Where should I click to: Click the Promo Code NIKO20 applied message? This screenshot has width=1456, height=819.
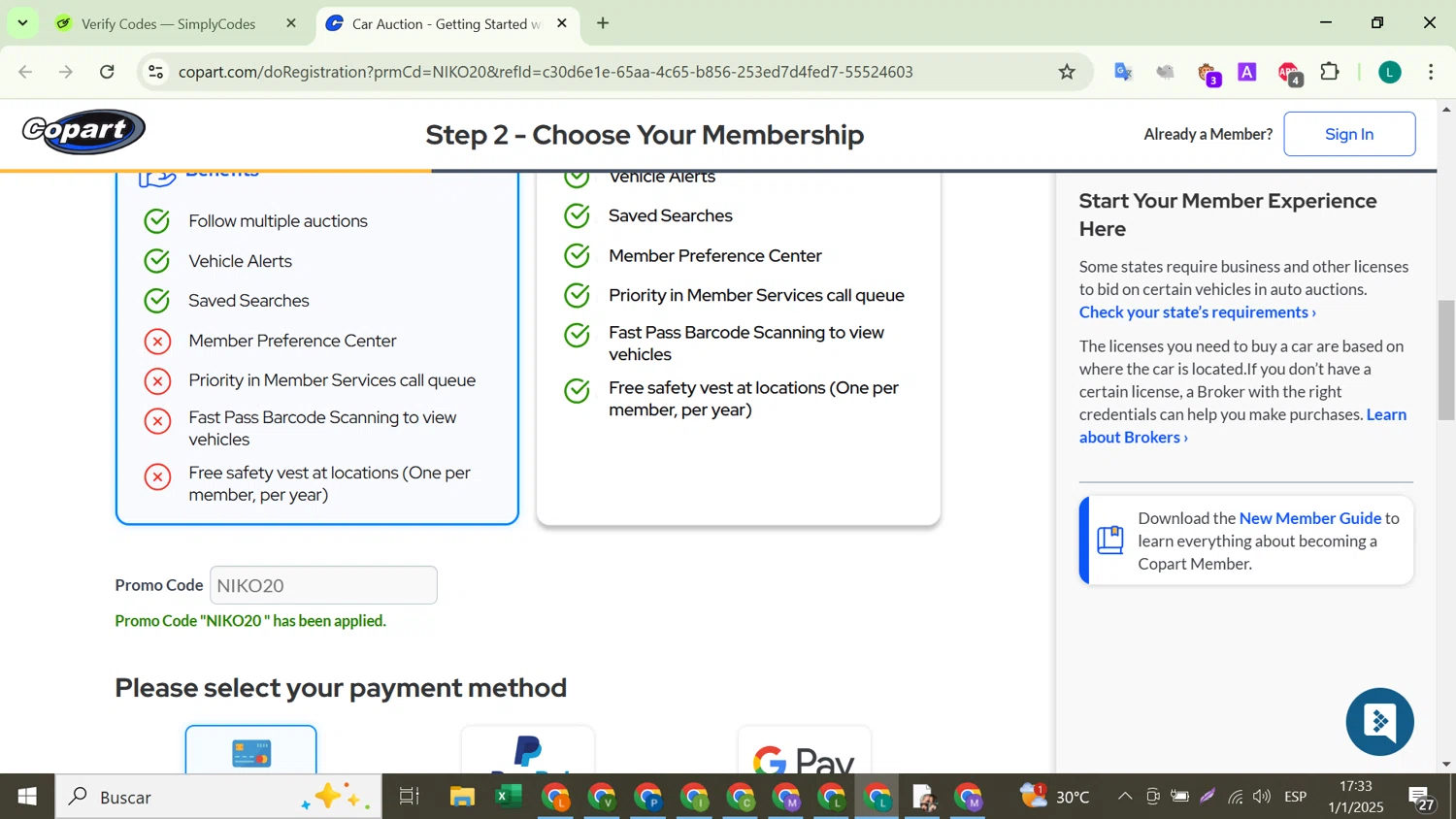[250, 621]
